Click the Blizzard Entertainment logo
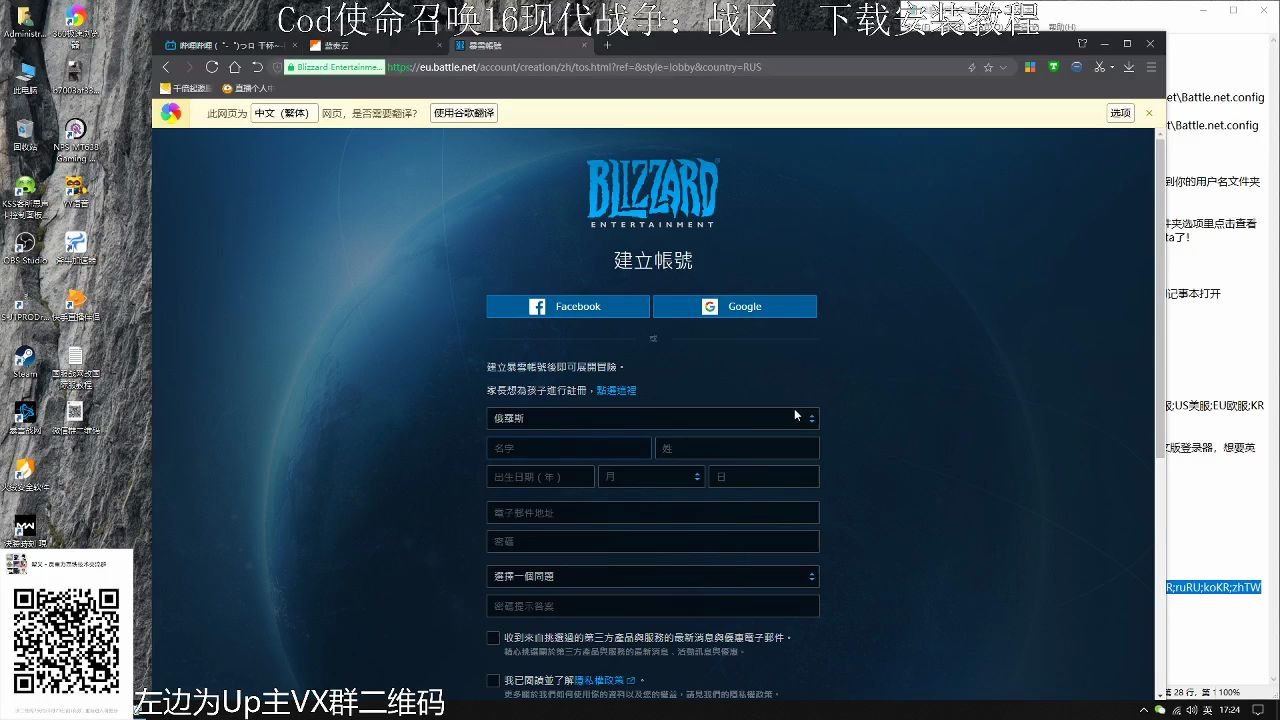The width and height of the screenshot is (1280, 720). 652,194
